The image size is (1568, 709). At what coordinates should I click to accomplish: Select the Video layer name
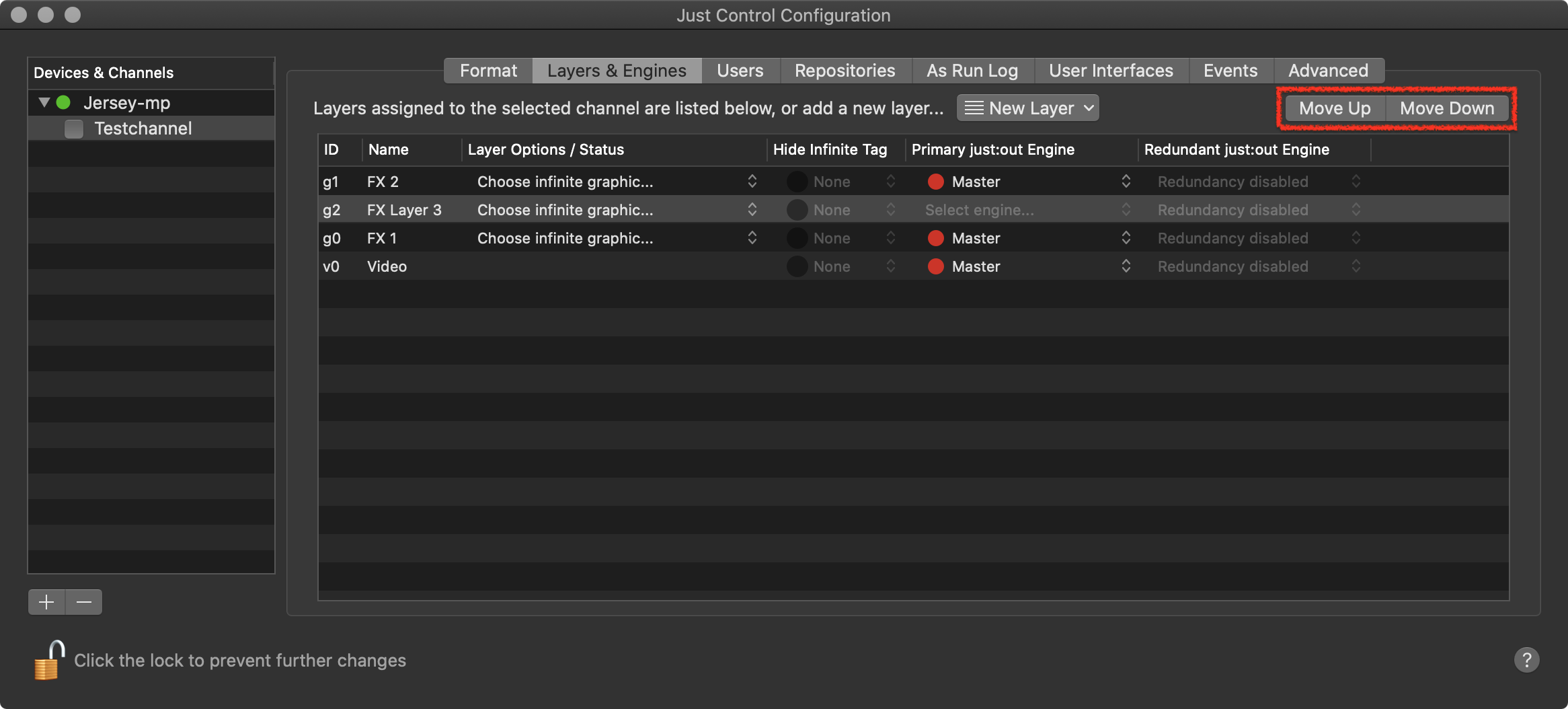click(x=387, y=266)
